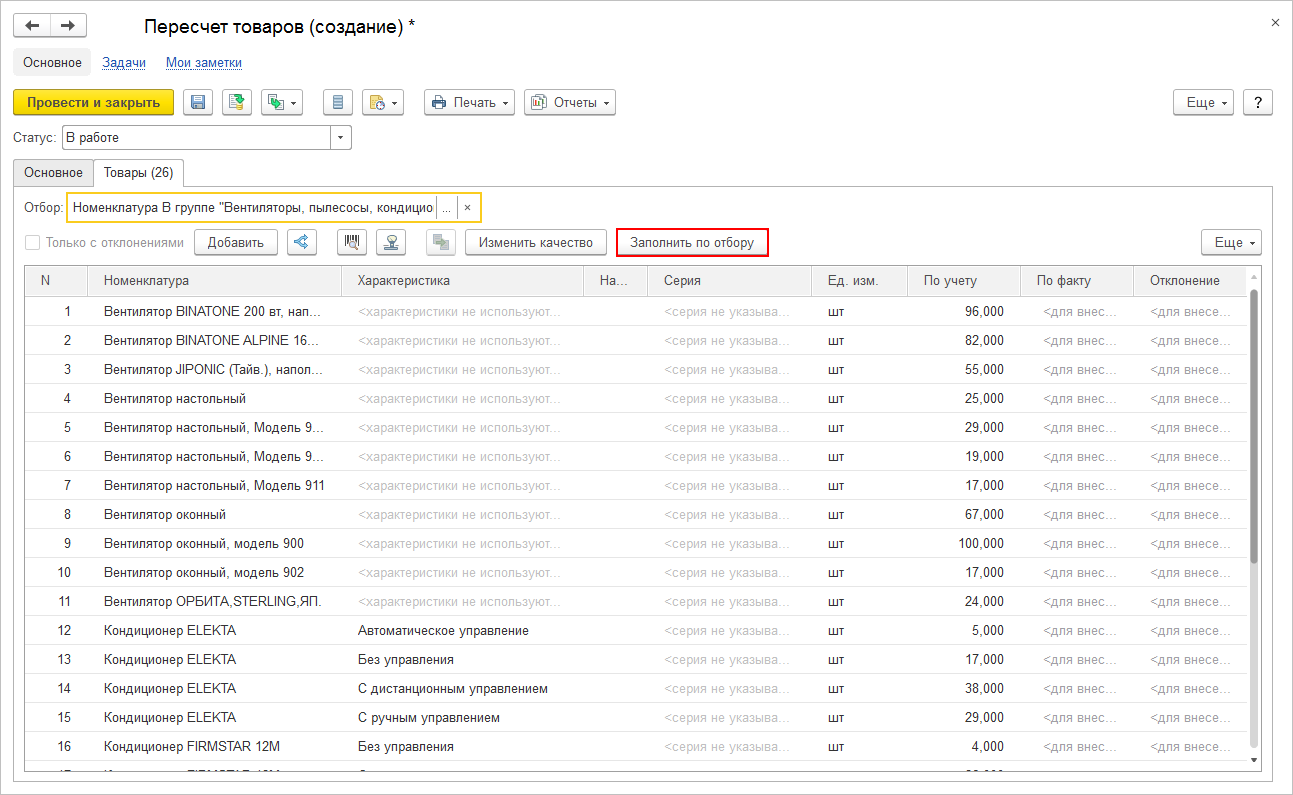Screen dimensions: 1293x795
Task: Switch to the inner Основное tab
Action: coord(53,172)
